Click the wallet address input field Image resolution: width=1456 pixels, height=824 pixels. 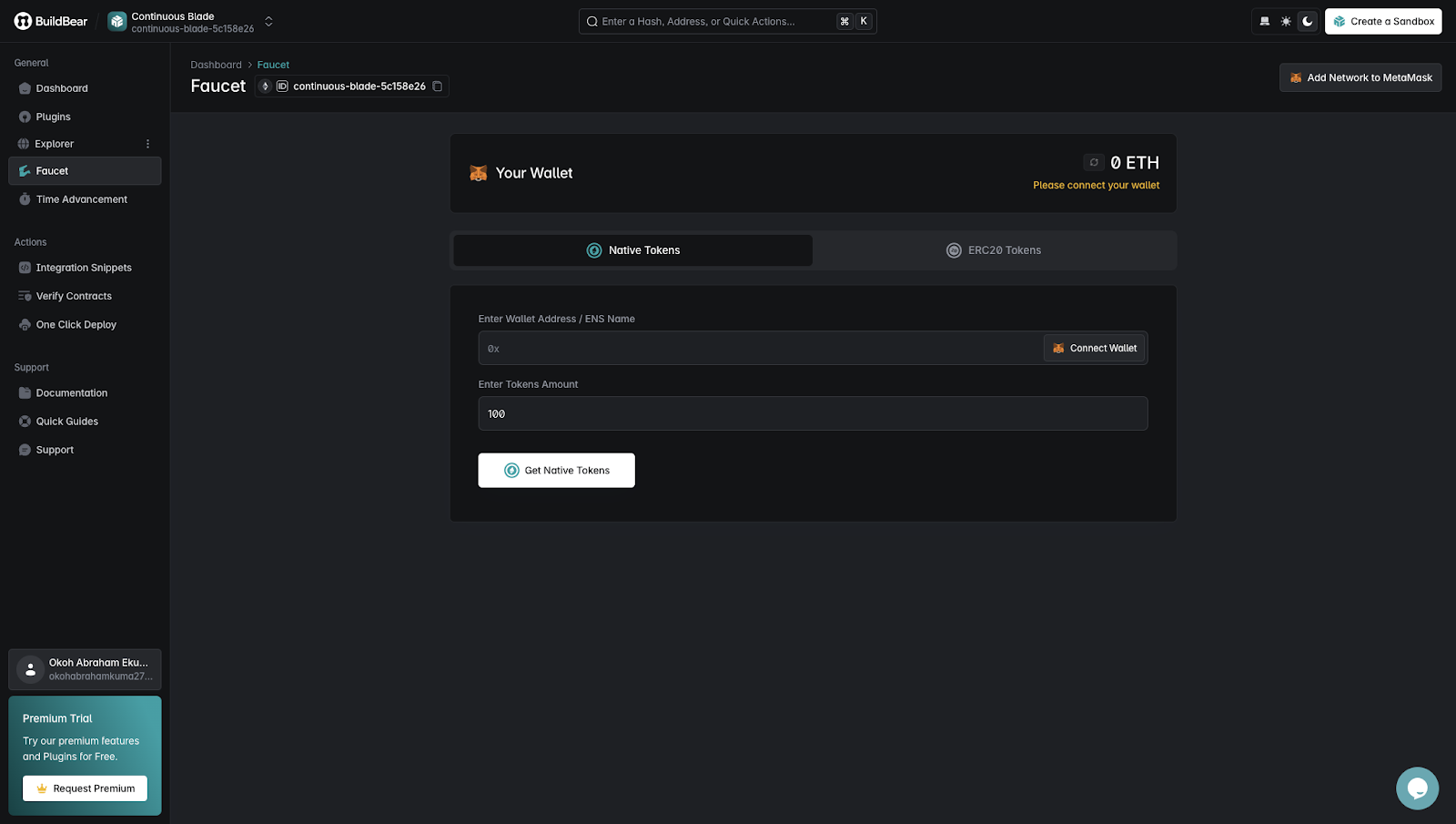pos(761,348)
